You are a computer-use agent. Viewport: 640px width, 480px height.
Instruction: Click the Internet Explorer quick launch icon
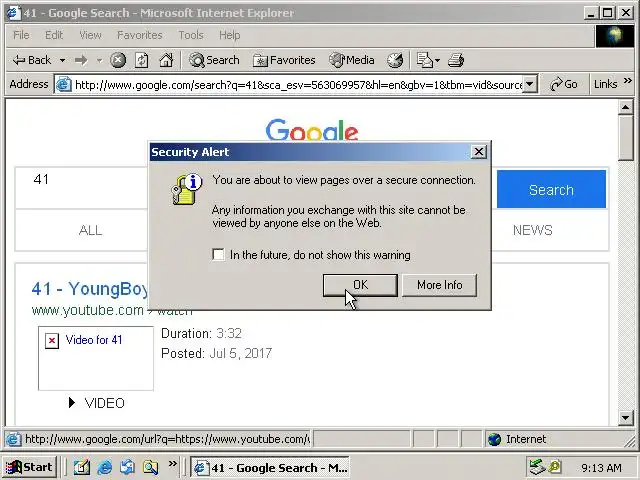(104, 467)
